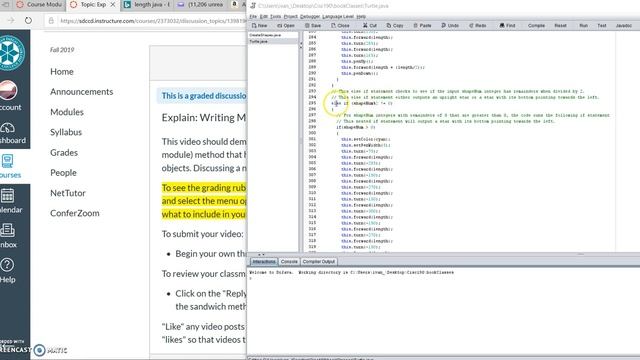Open Calendar in Canvas global navigation

pyautogui.click(x=10, y=201)
